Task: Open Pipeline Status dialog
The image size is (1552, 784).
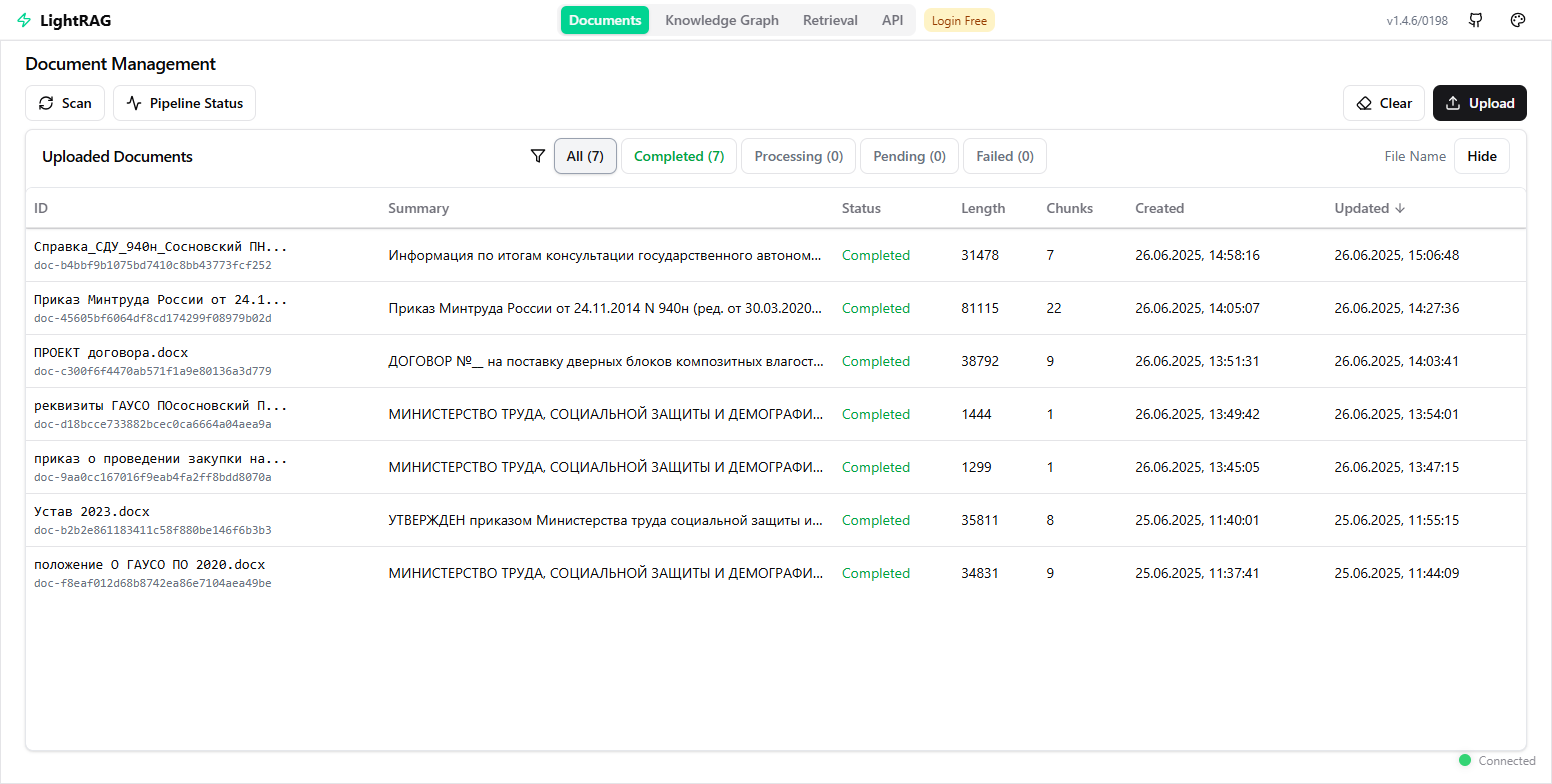Action: (184, 103)
